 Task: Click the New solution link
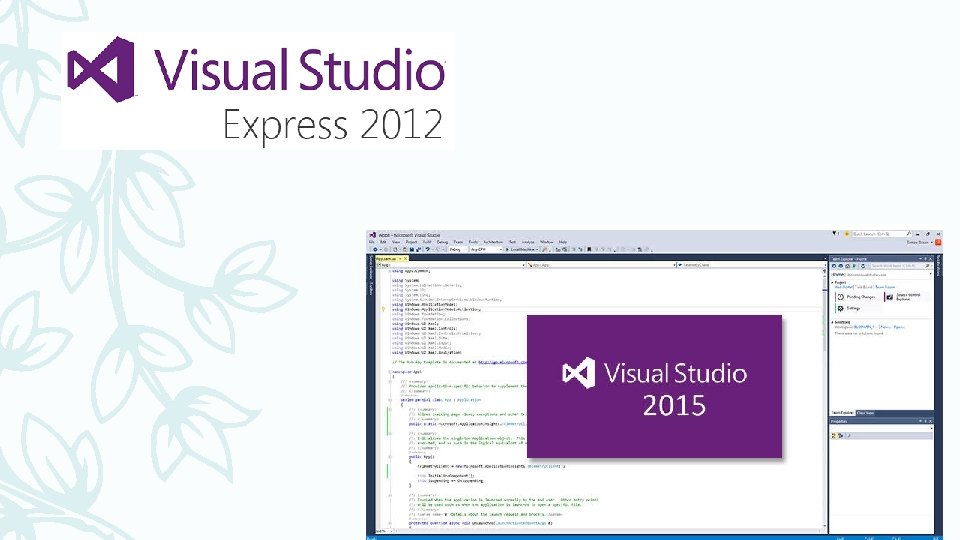[884, 327]
